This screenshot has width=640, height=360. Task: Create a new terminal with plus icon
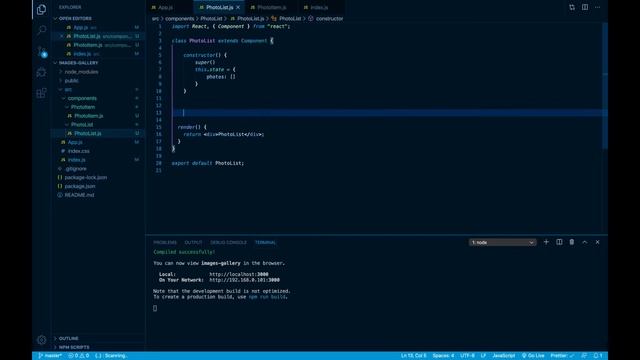click(546, 242)
